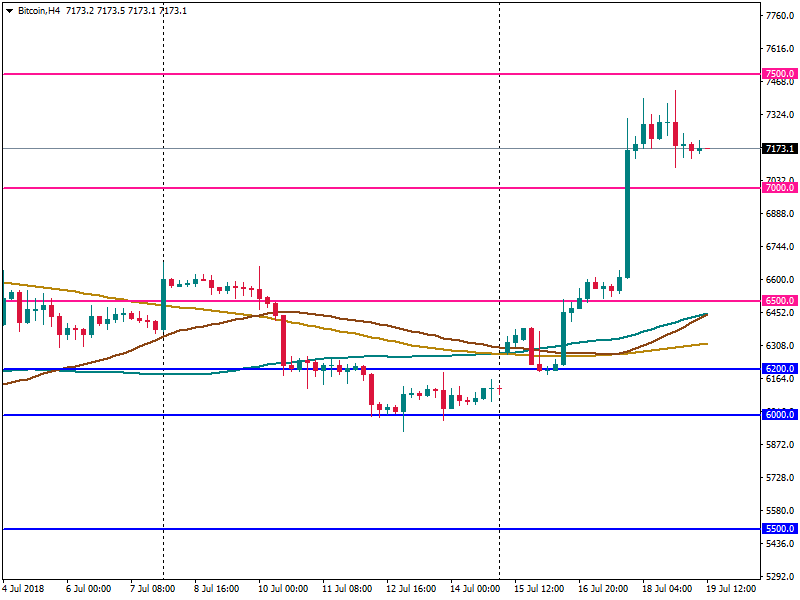Select the pink 7500.0 price label
This screenshot has width=800, height=600.
click(x=779, y=74)
